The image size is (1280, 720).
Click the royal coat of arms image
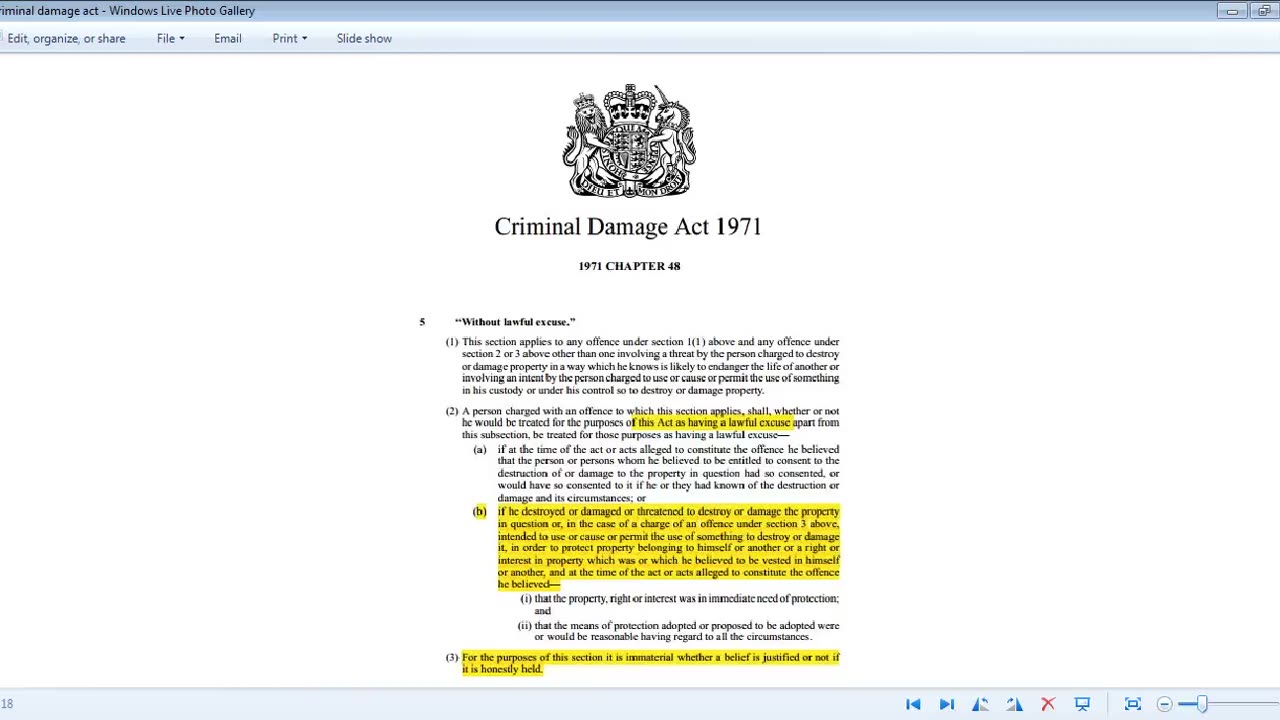pos(629,141)
